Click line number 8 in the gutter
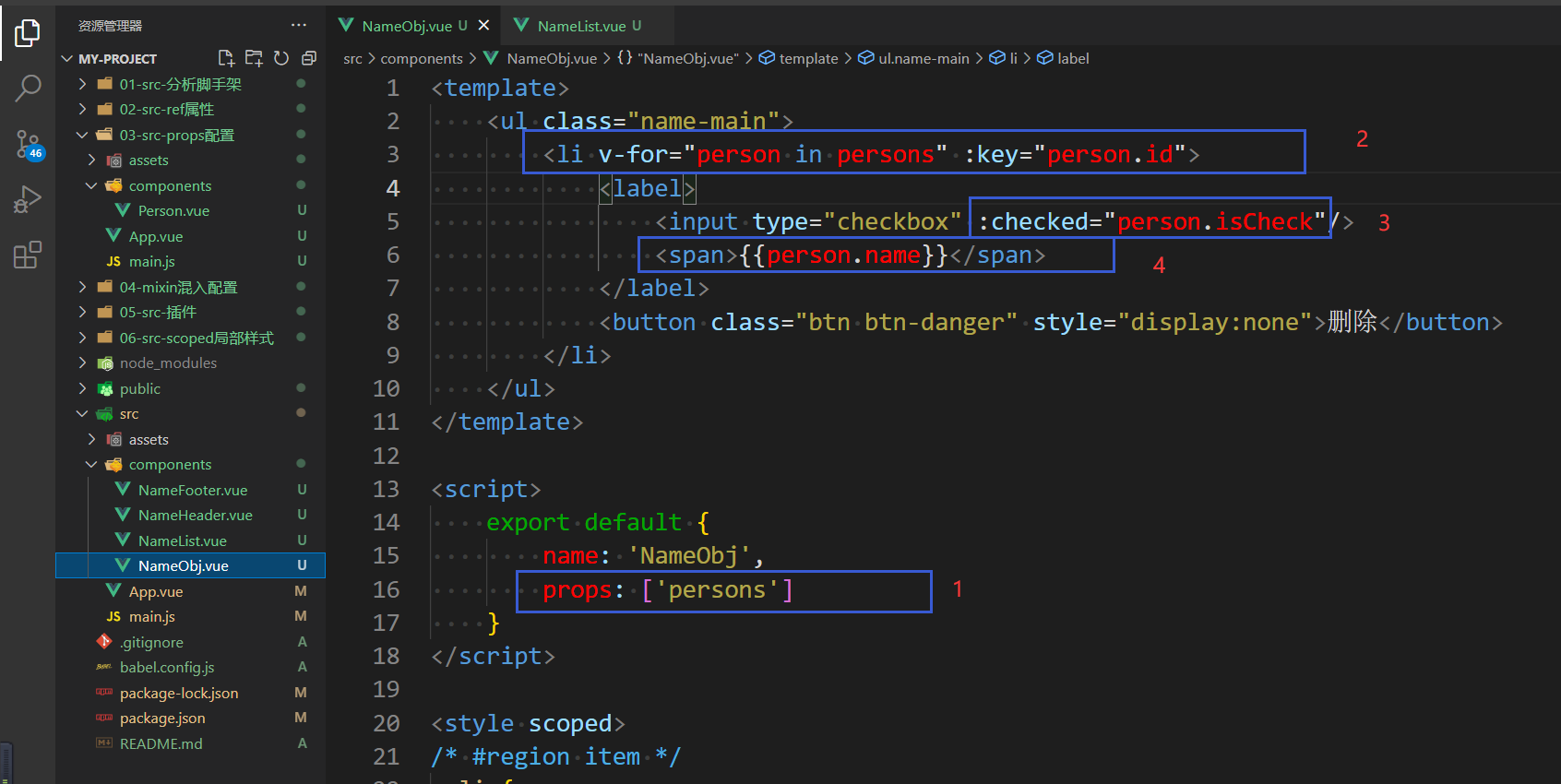Screen dimensions: 1561x784 click(393, 322)
